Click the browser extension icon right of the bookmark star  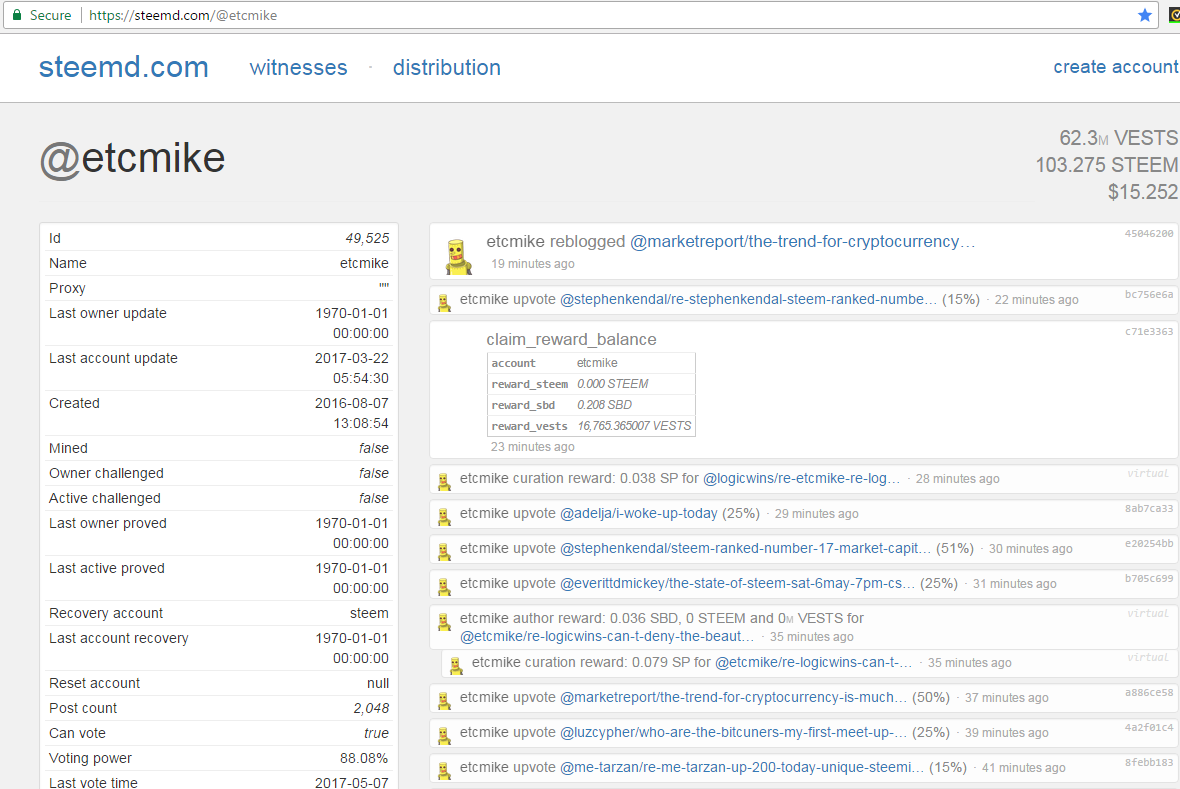tap(1174, 15)
